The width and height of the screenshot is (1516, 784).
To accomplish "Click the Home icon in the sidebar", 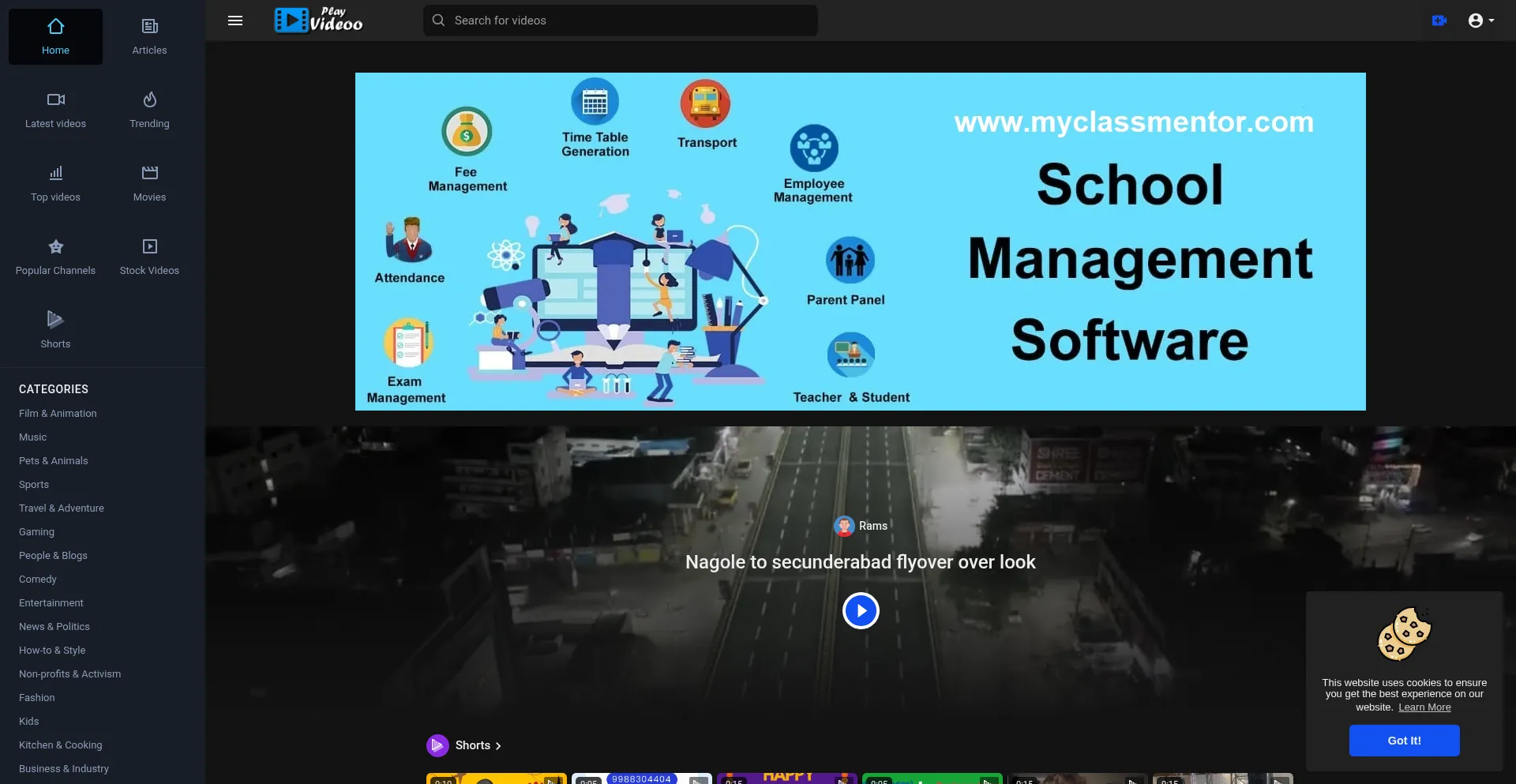I will coord(55,27).
